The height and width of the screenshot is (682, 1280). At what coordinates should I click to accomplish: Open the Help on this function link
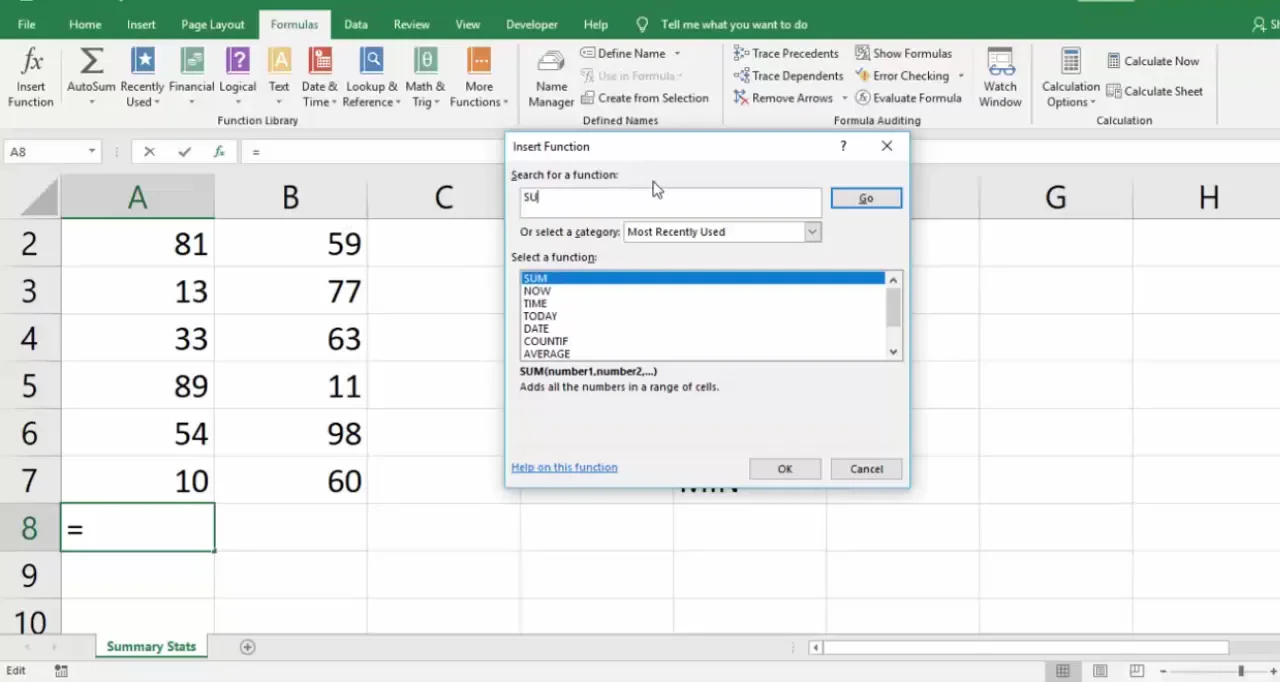[x=564, y=467]
